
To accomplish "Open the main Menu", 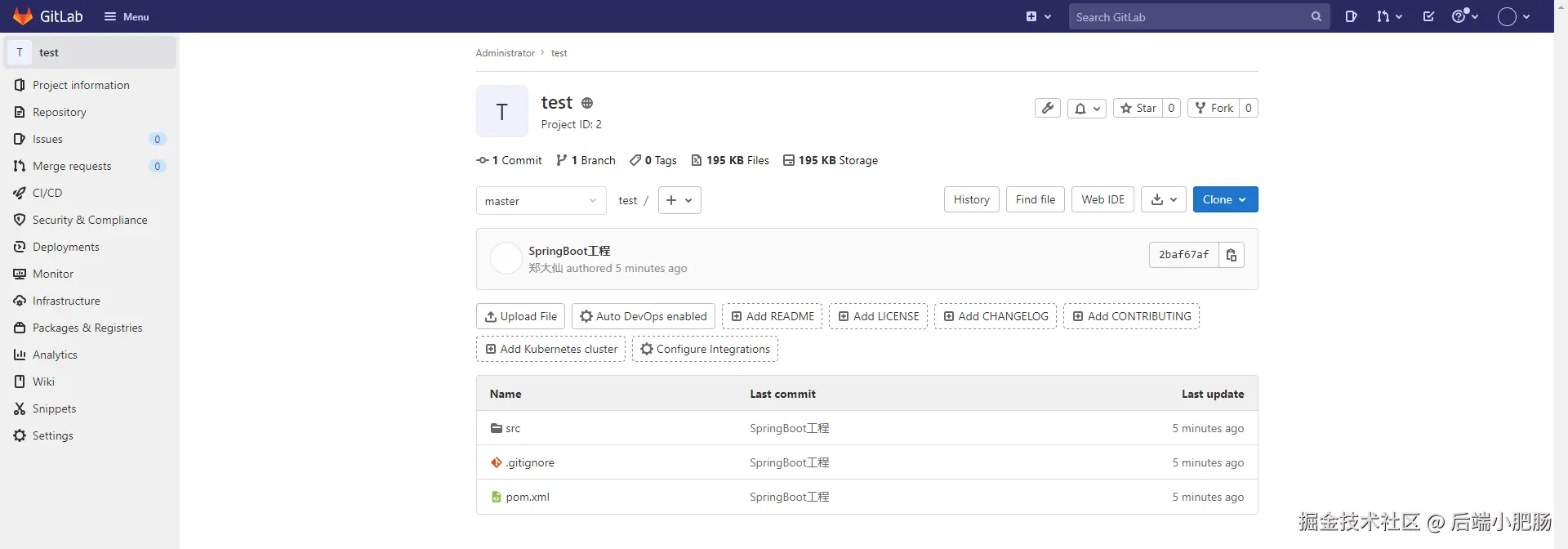I will [x=127, y=16].
